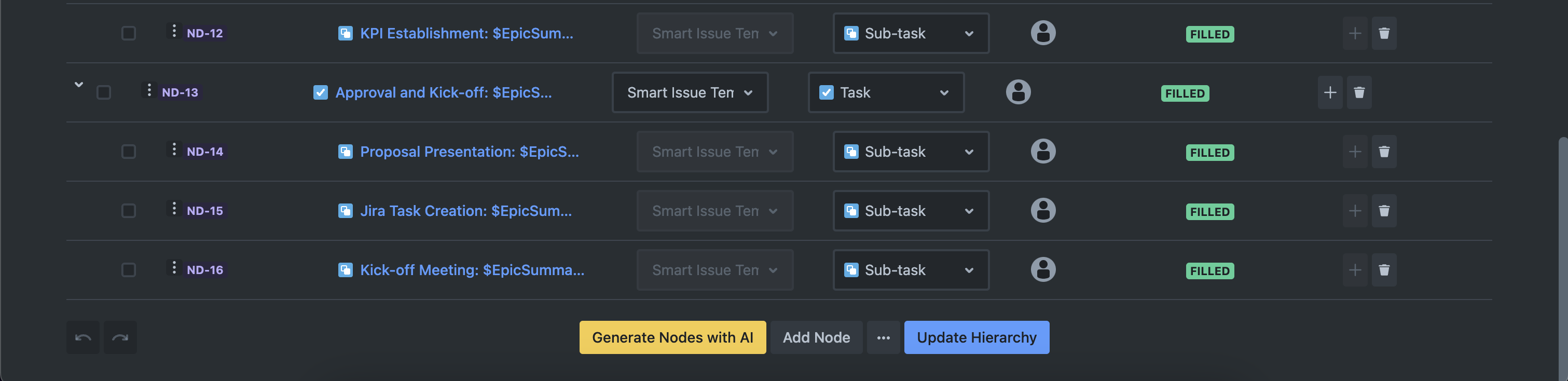The image size is (1568, 381).
Task: Open ND-13 Smart Issue Template dropdown
Action: click(x=690, y=92)
